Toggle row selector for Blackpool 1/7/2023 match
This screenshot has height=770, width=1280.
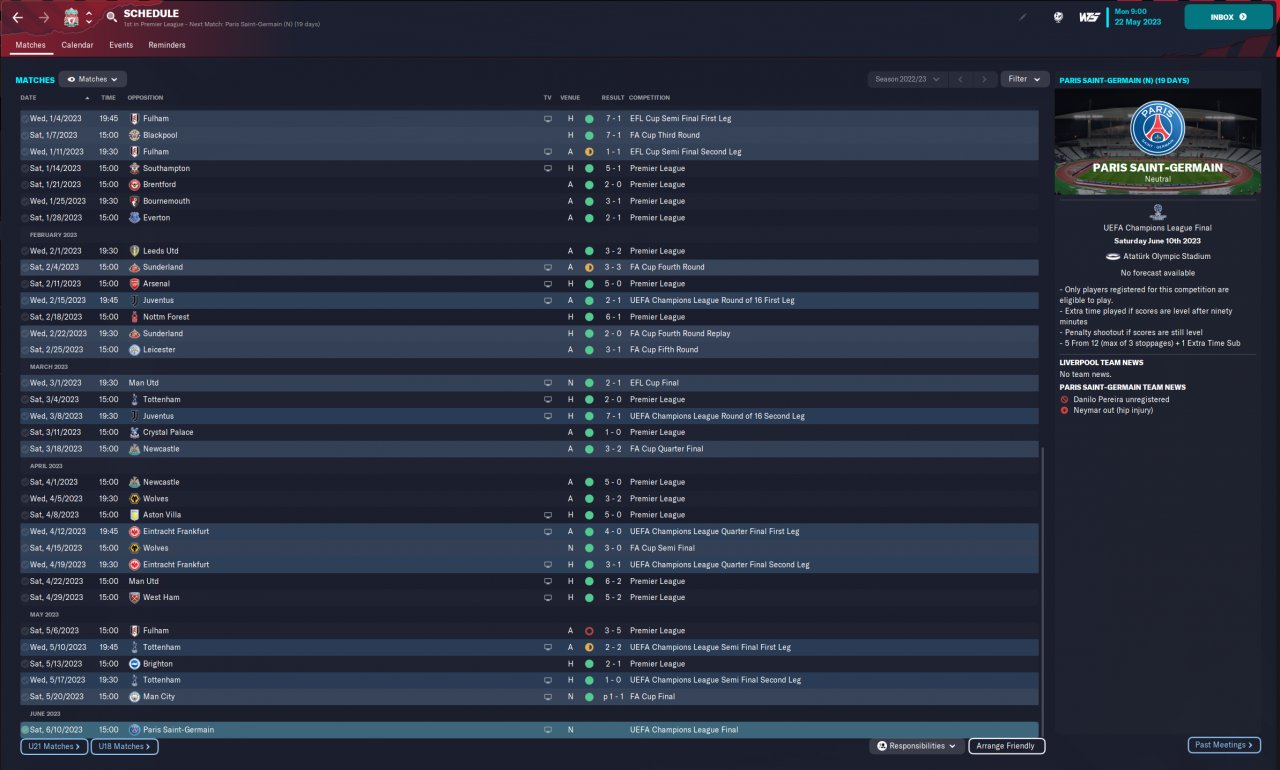click(x=25, y=135)
